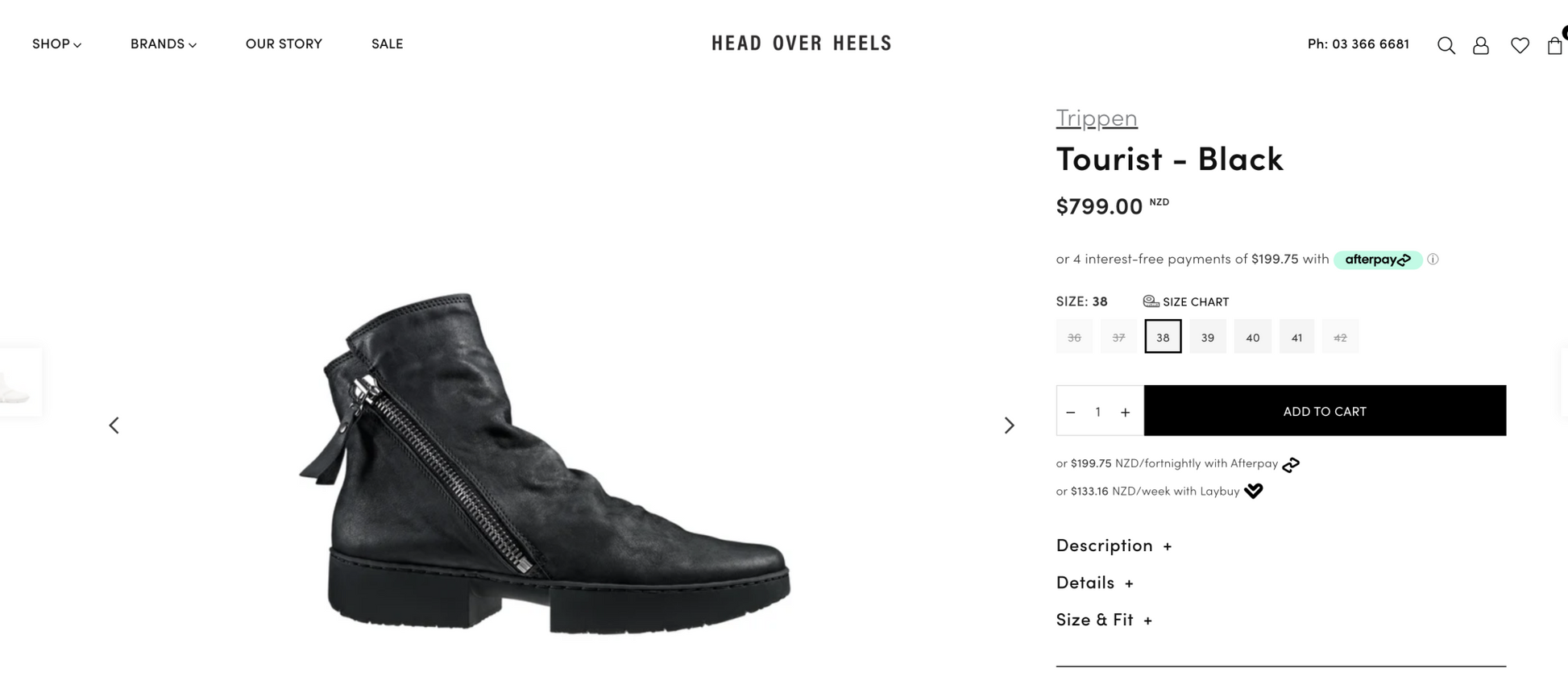Expand the Details section
The image size is (1568, 689).
click(1094, 583)
